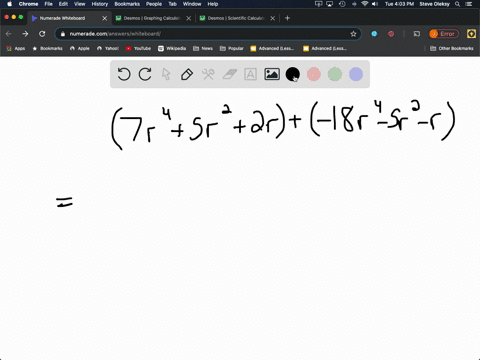Open the Bluetooth status menu

(354, 4)
